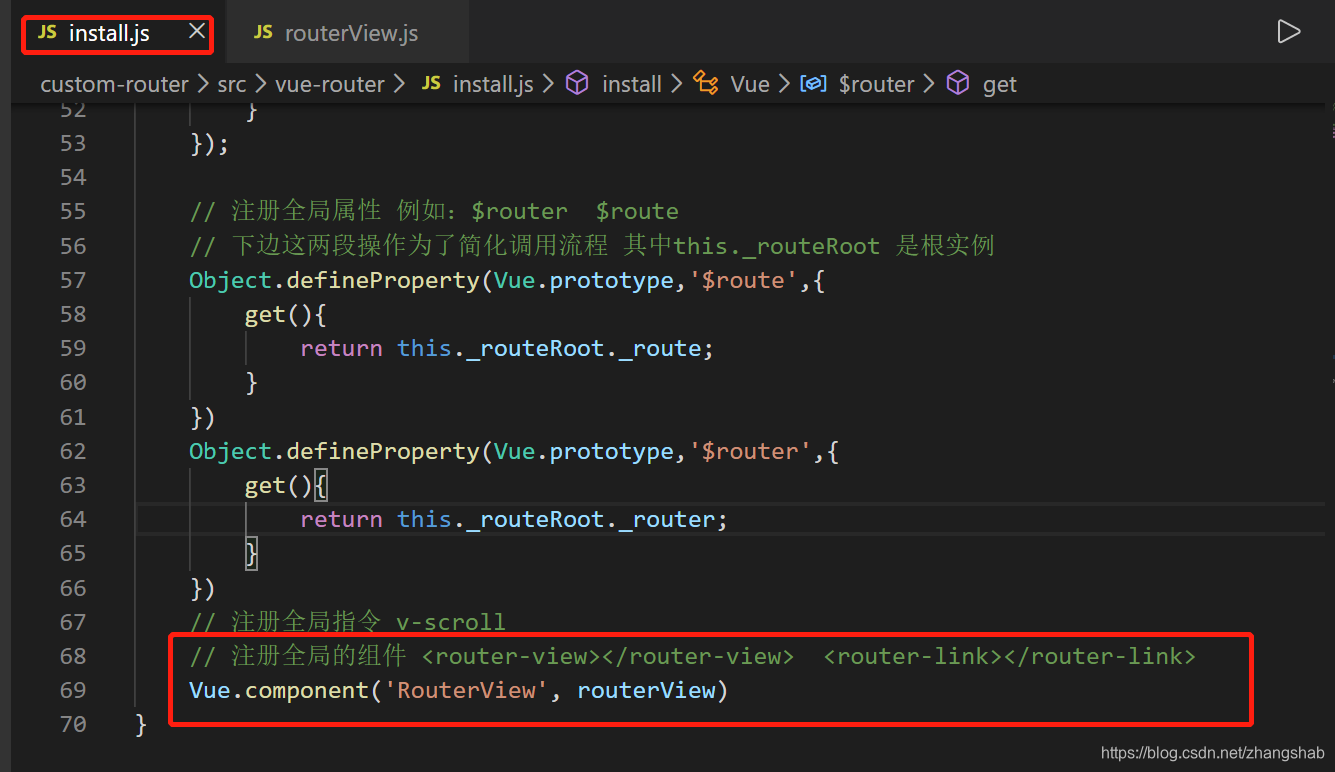Click the return keyword on line 59

[341, 348]
